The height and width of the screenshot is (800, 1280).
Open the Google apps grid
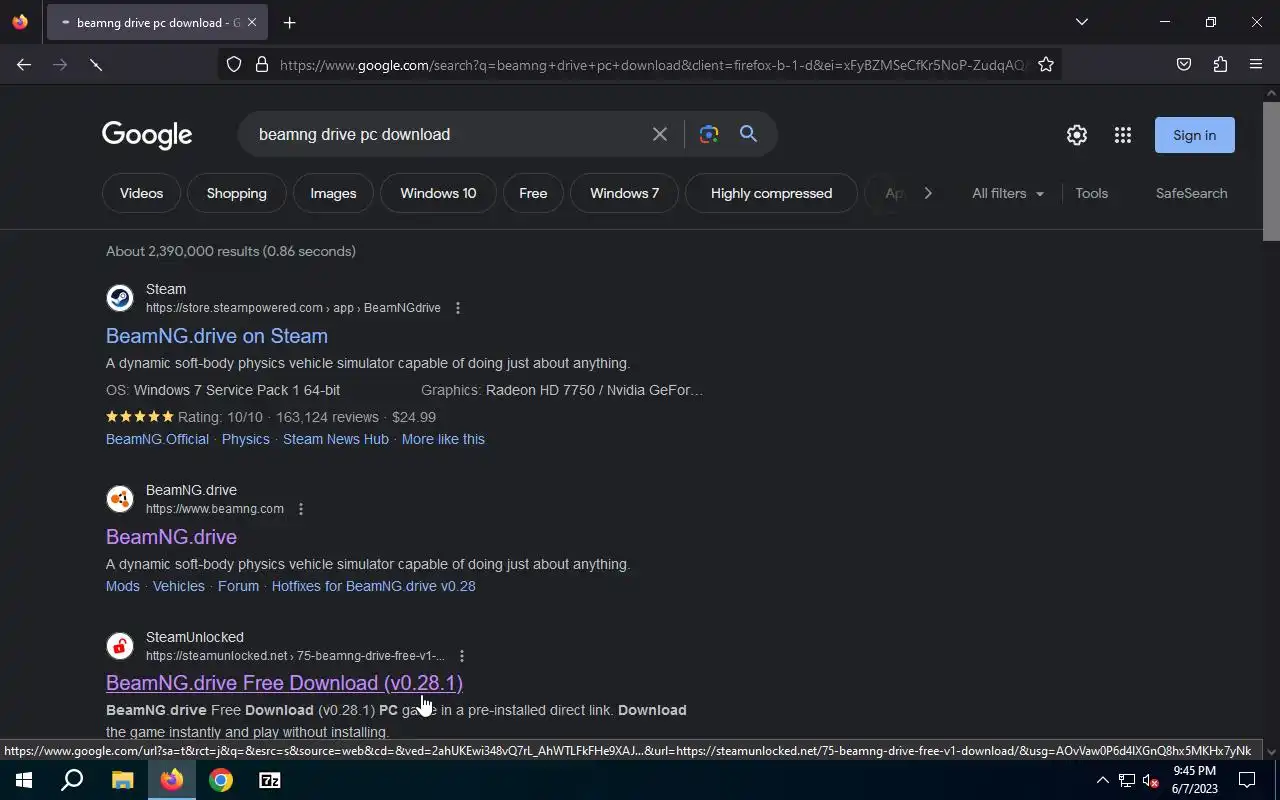click(1123, 135)
